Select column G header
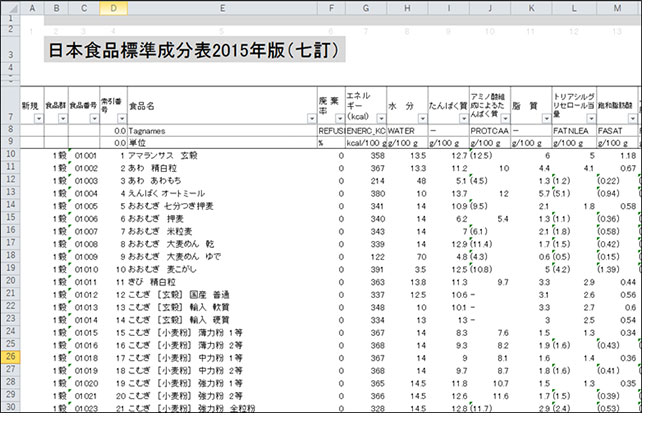Viewport: 667px width, 422px height. (366, 8)
